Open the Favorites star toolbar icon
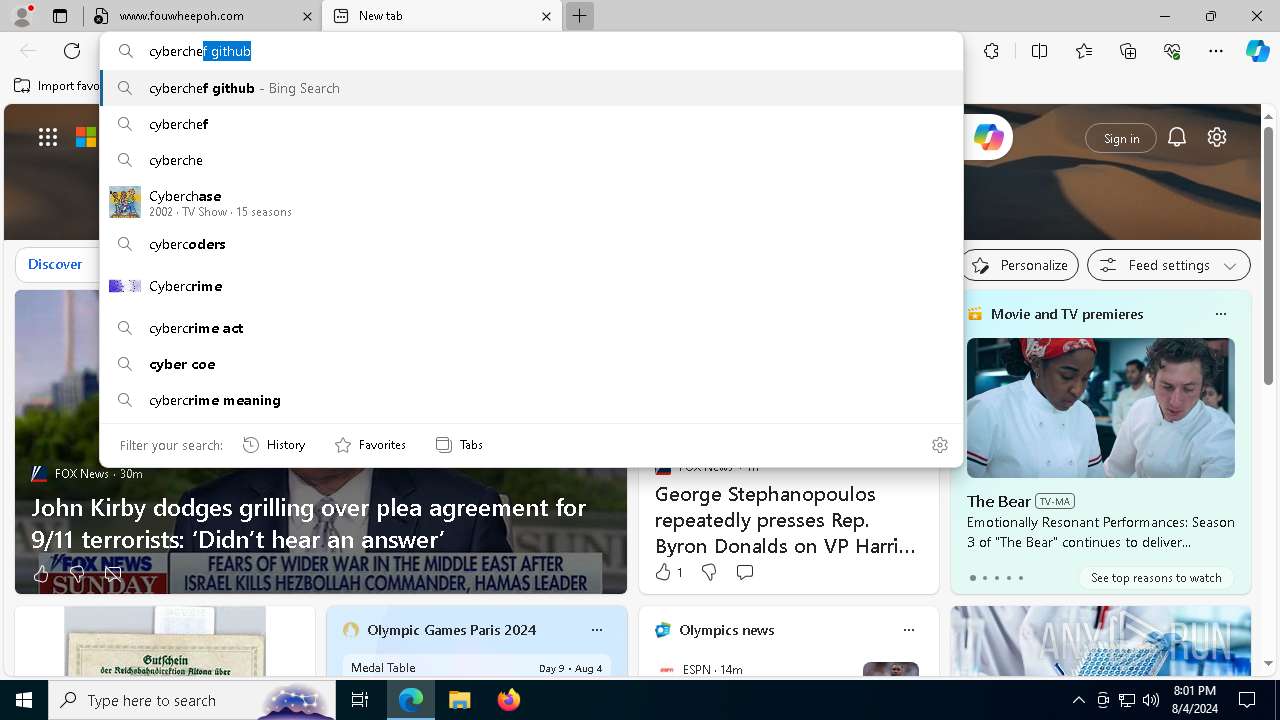Viewport: 1280px width, 720px height. click(1084, 51)
